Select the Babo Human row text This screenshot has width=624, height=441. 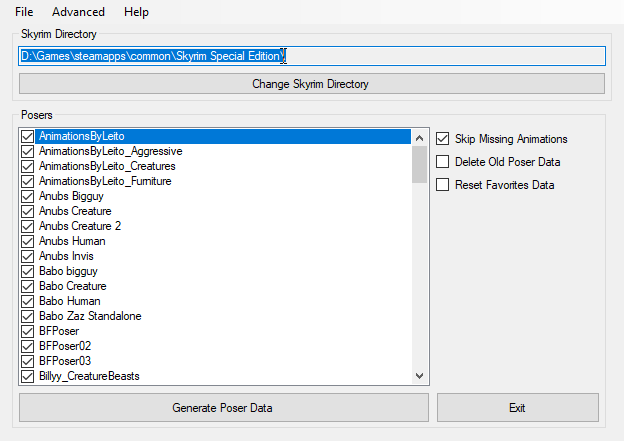[x=70, y=301]
